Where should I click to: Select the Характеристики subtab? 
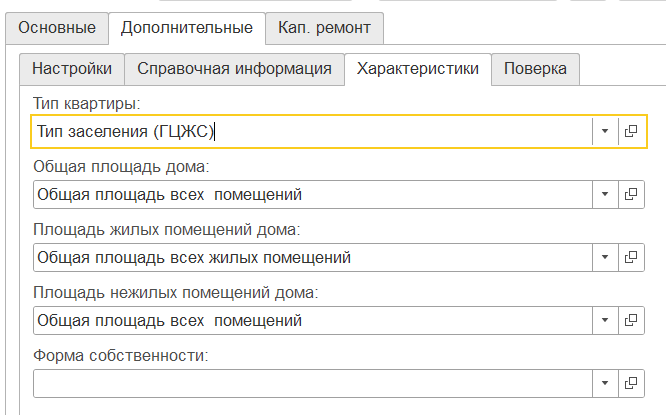pyautogui.click(x=417, y=69)
